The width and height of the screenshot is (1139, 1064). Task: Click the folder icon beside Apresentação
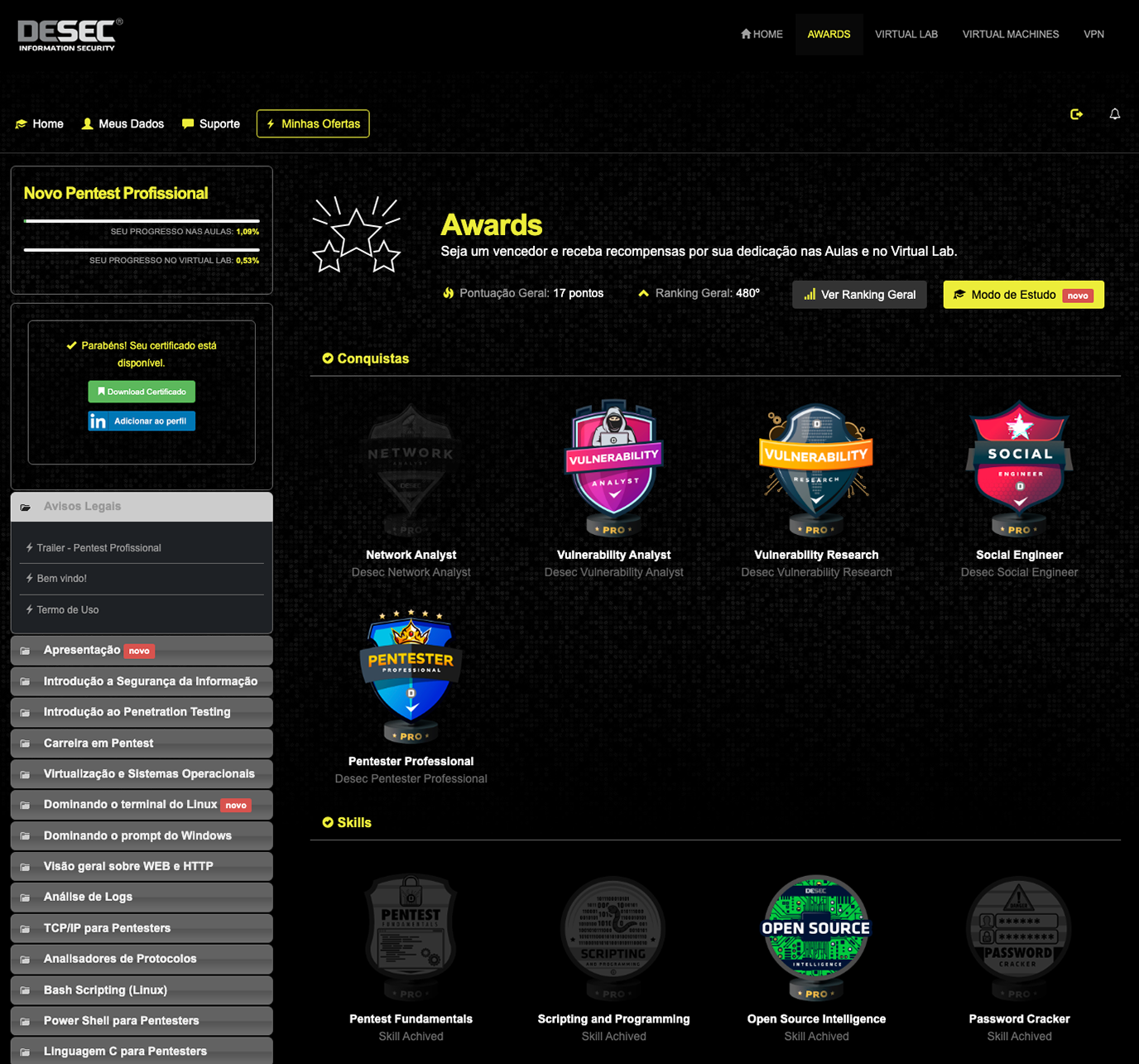pyautogui.click(x=26, y=651)
